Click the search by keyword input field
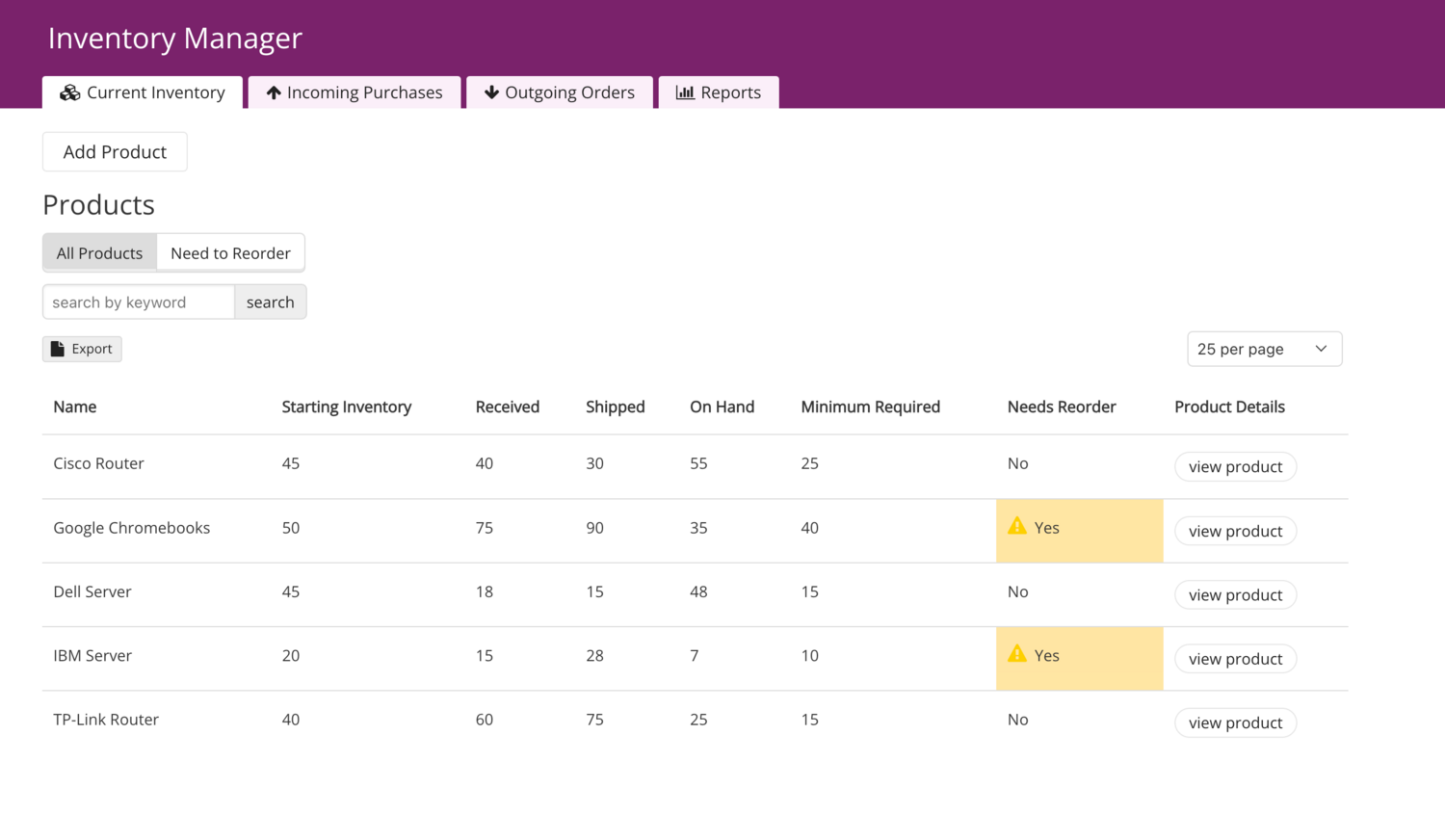The height and width of the screenshot is (840, 1445). (138, 302)
